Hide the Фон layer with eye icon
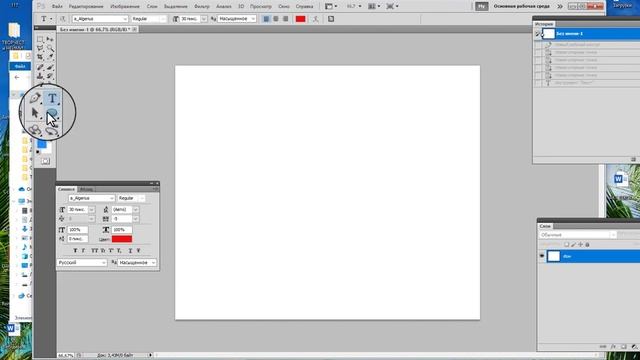 [x=542, y=256]
